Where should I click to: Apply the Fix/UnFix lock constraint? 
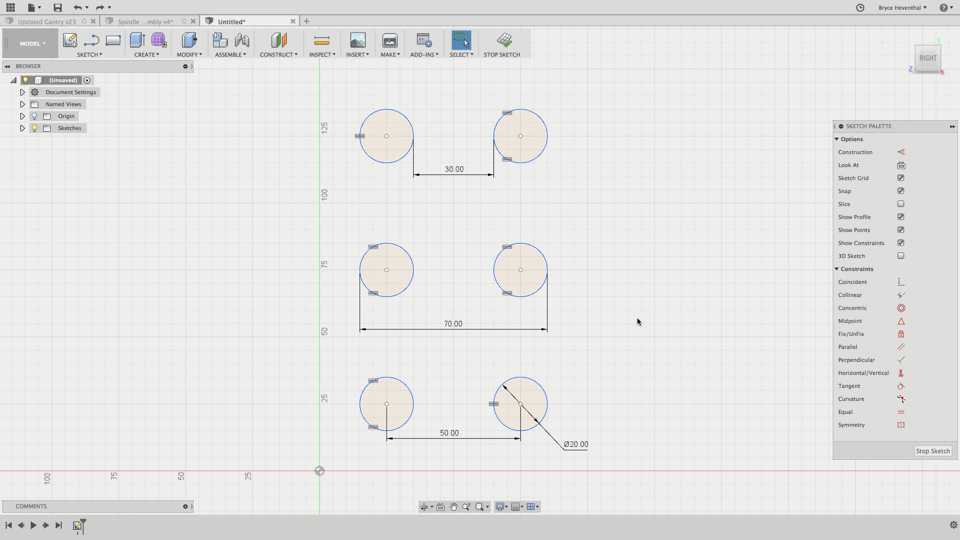coord(901,334)
